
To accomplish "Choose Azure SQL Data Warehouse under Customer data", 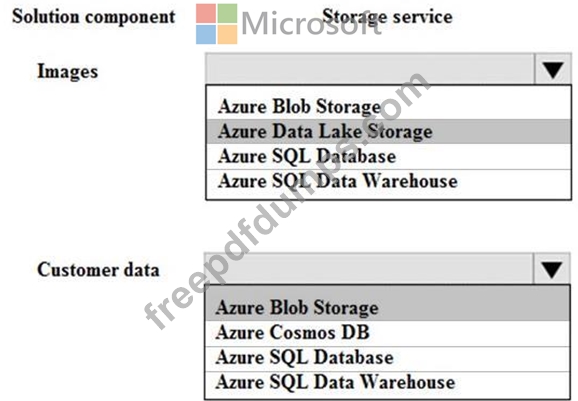I will [387, 382].
